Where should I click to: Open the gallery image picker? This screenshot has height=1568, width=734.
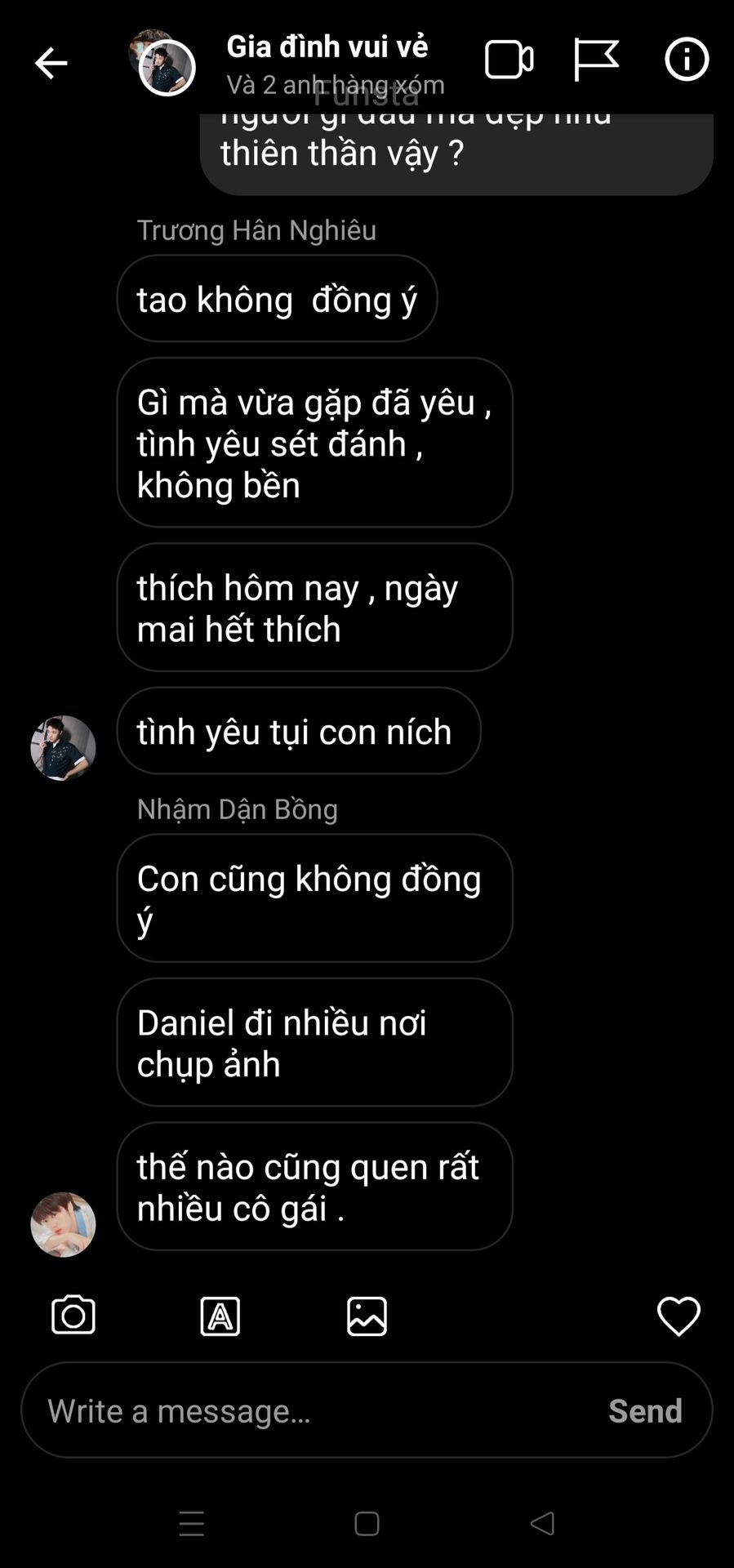[367, 1316]
